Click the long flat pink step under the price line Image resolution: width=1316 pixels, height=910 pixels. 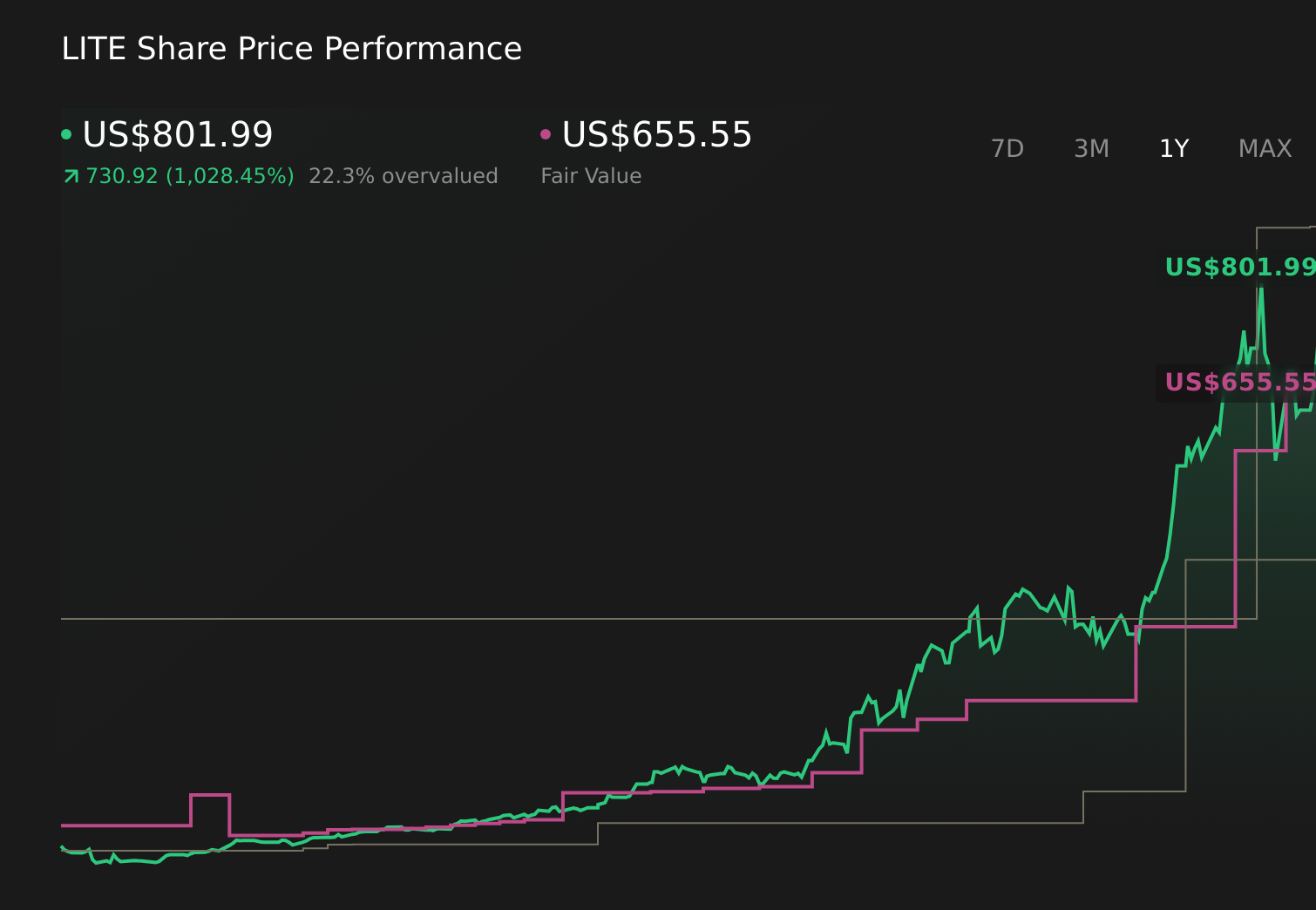pos(1050,700)
